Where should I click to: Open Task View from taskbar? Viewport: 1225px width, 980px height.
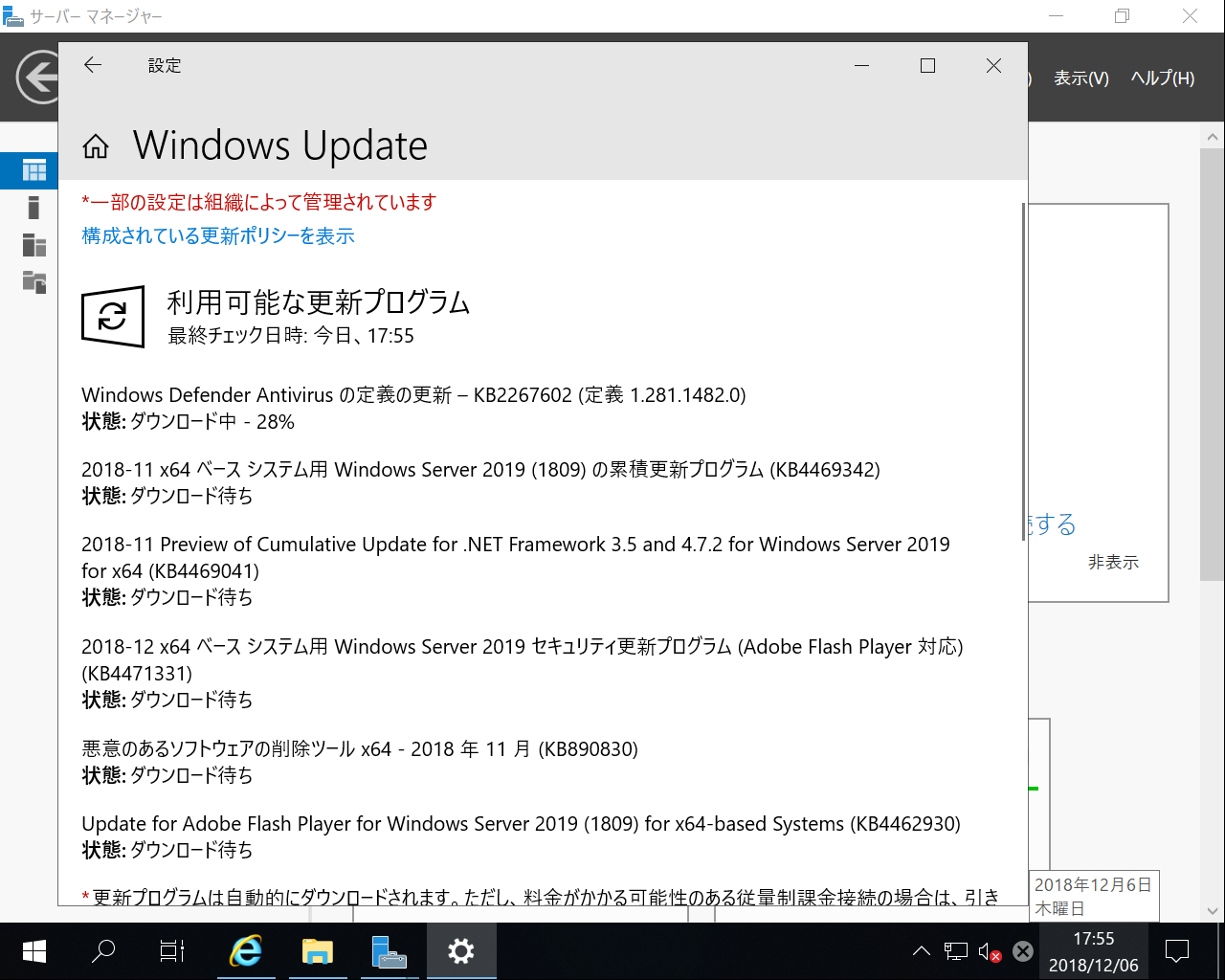coord(172,951)
